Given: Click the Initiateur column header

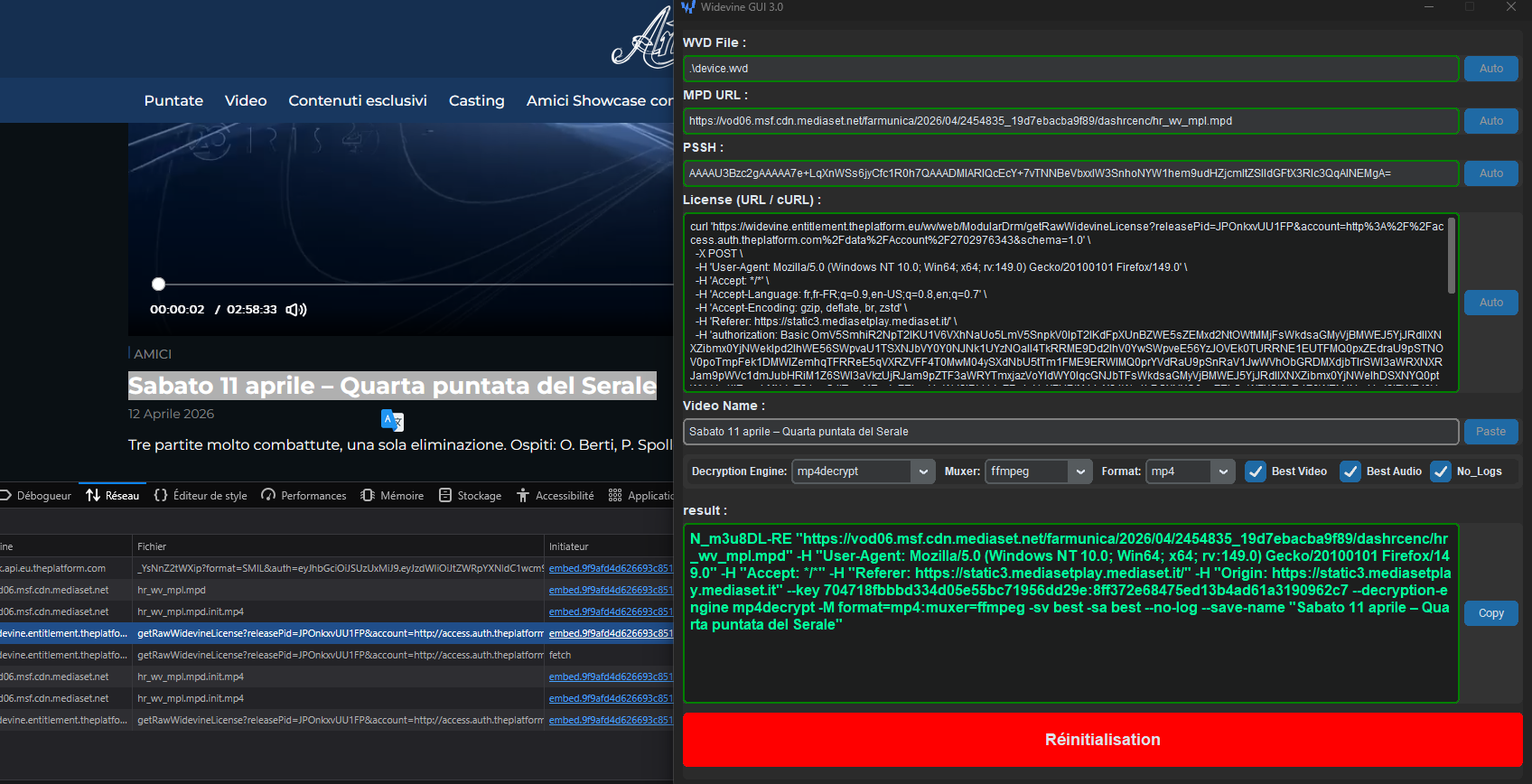Looking at the screenshot, I should (609, 546).
